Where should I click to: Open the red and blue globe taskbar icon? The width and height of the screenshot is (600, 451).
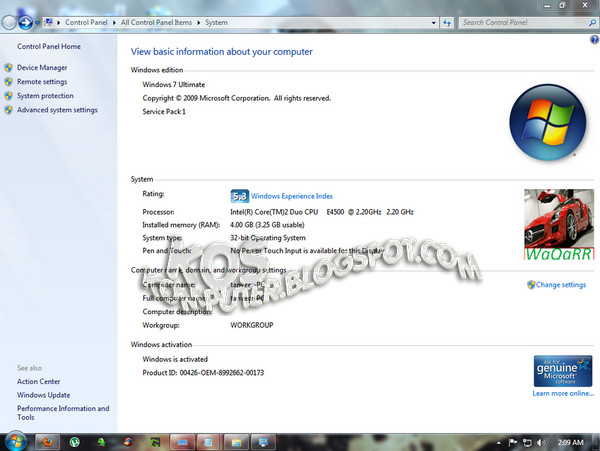pyautogui.click(x=129, y=443)
